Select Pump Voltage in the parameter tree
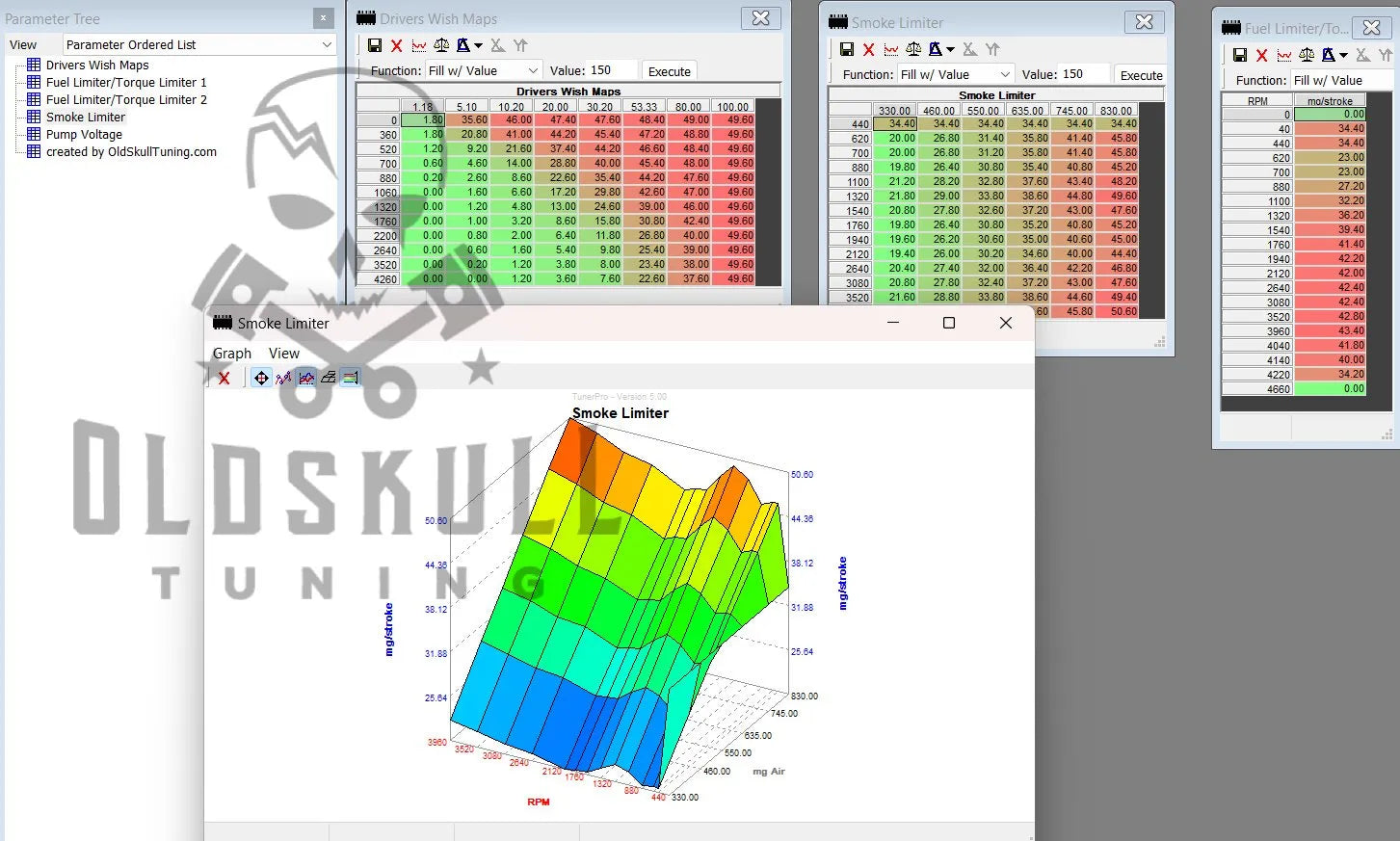The height and width of the screenshot is (841, 1400). click(84, 135)
